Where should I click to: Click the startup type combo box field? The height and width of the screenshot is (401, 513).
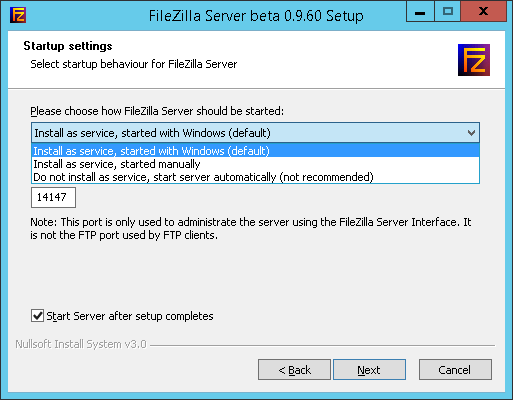255,133
